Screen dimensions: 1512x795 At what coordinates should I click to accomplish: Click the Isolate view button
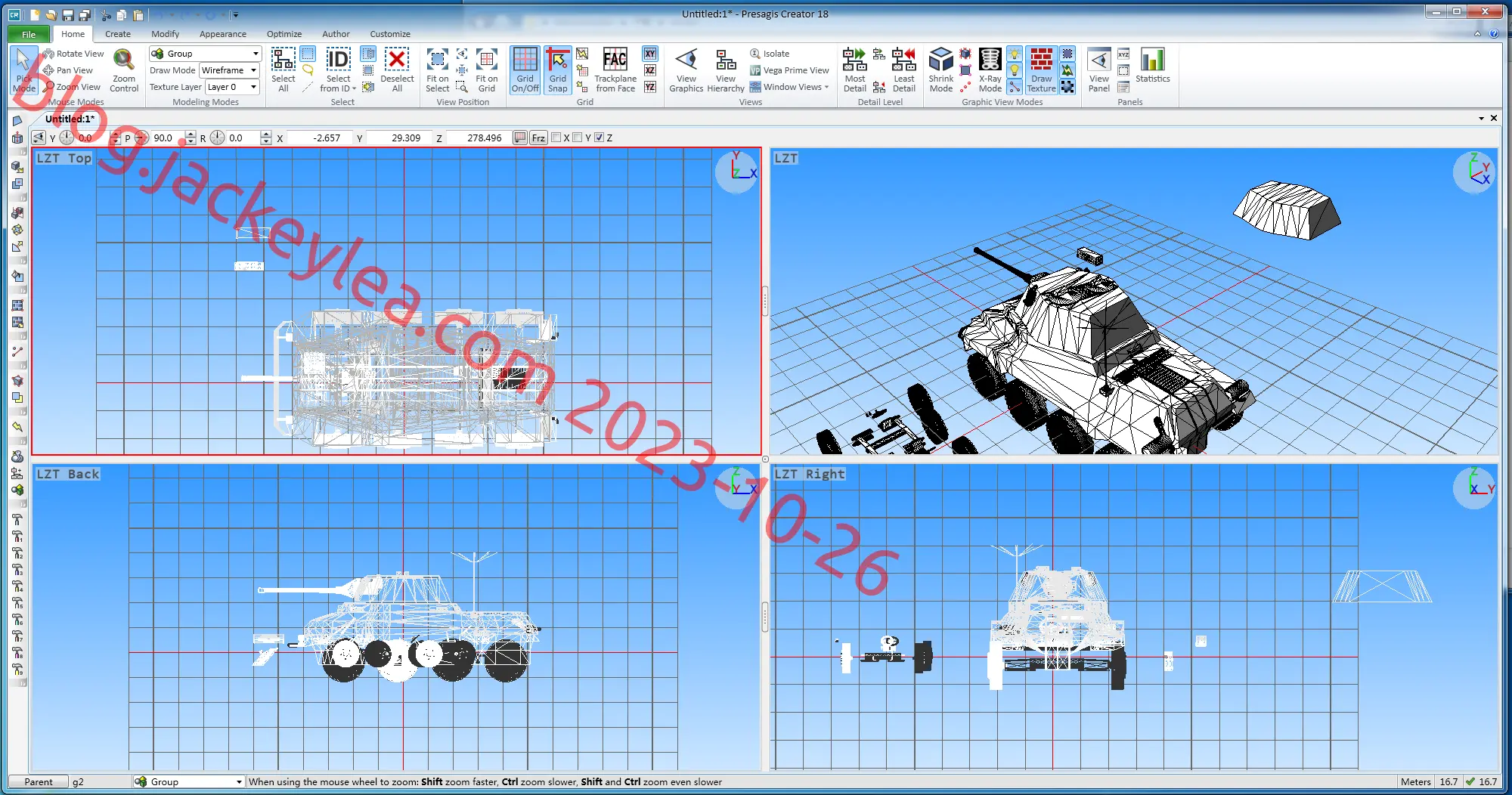coord(770,54)
